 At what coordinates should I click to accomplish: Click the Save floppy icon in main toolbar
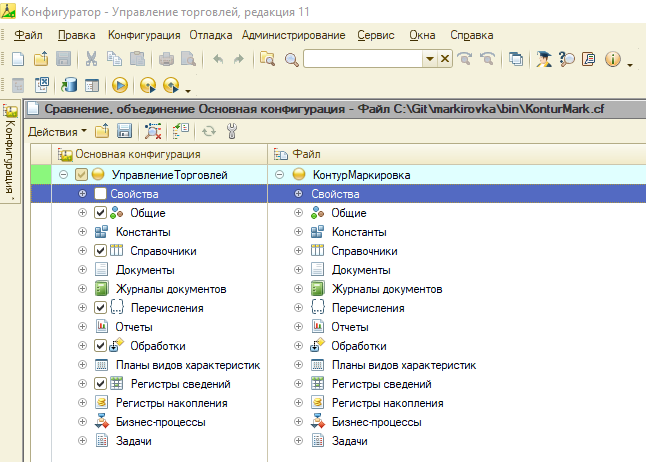[63, 59]
